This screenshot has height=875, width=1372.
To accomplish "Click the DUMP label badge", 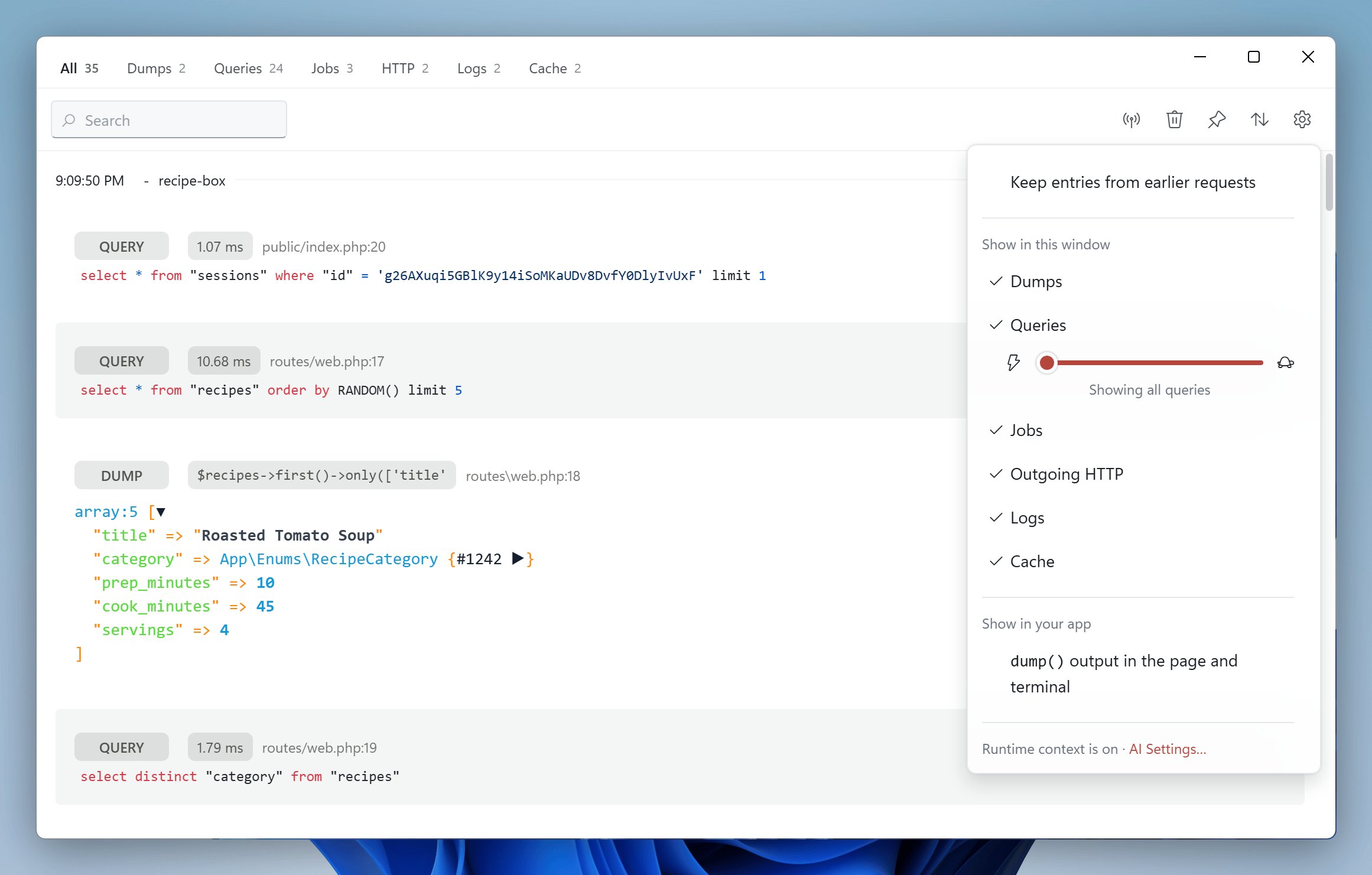I will point(122,476).
